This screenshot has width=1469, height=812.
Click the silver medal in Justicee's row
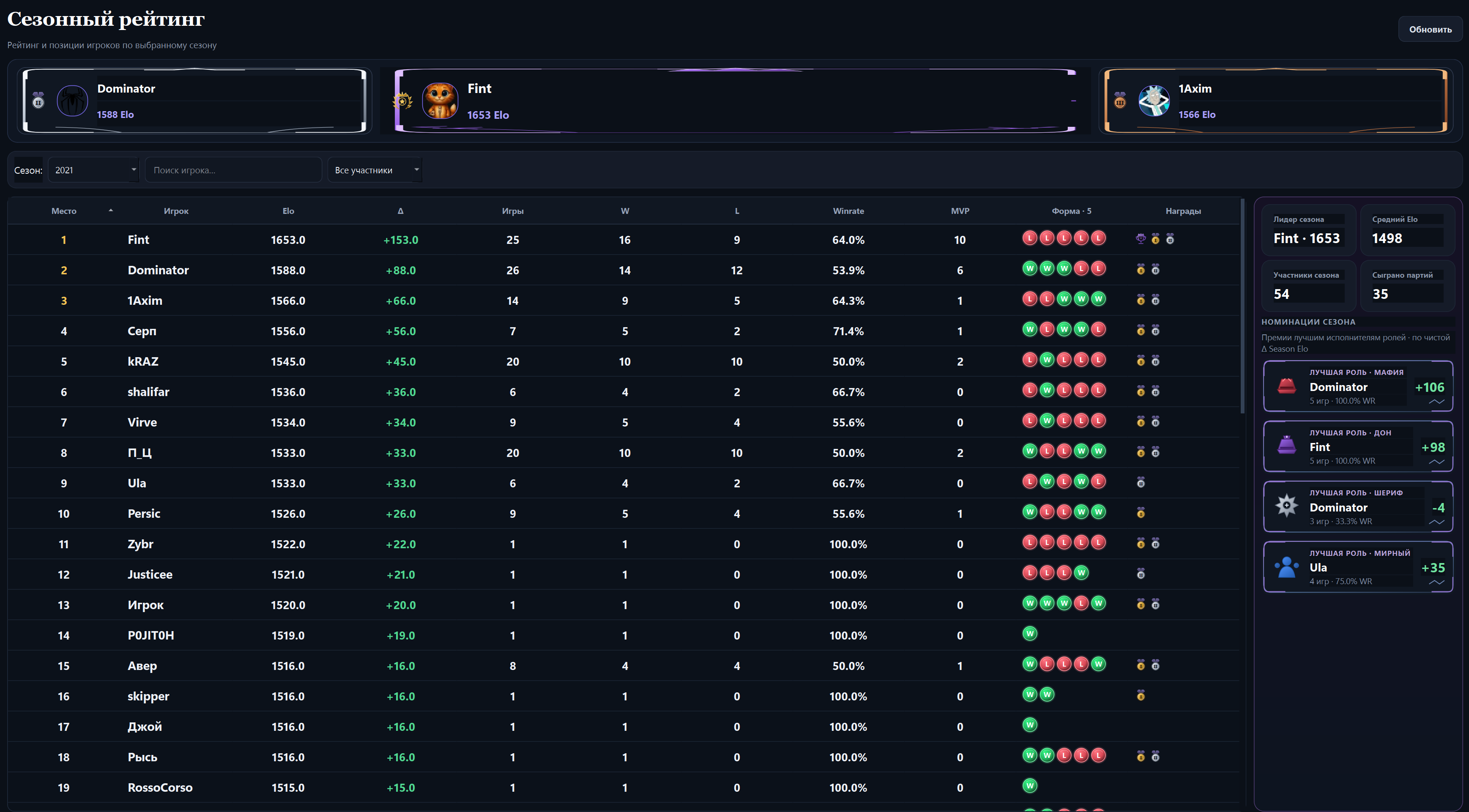coord(1141,574)
